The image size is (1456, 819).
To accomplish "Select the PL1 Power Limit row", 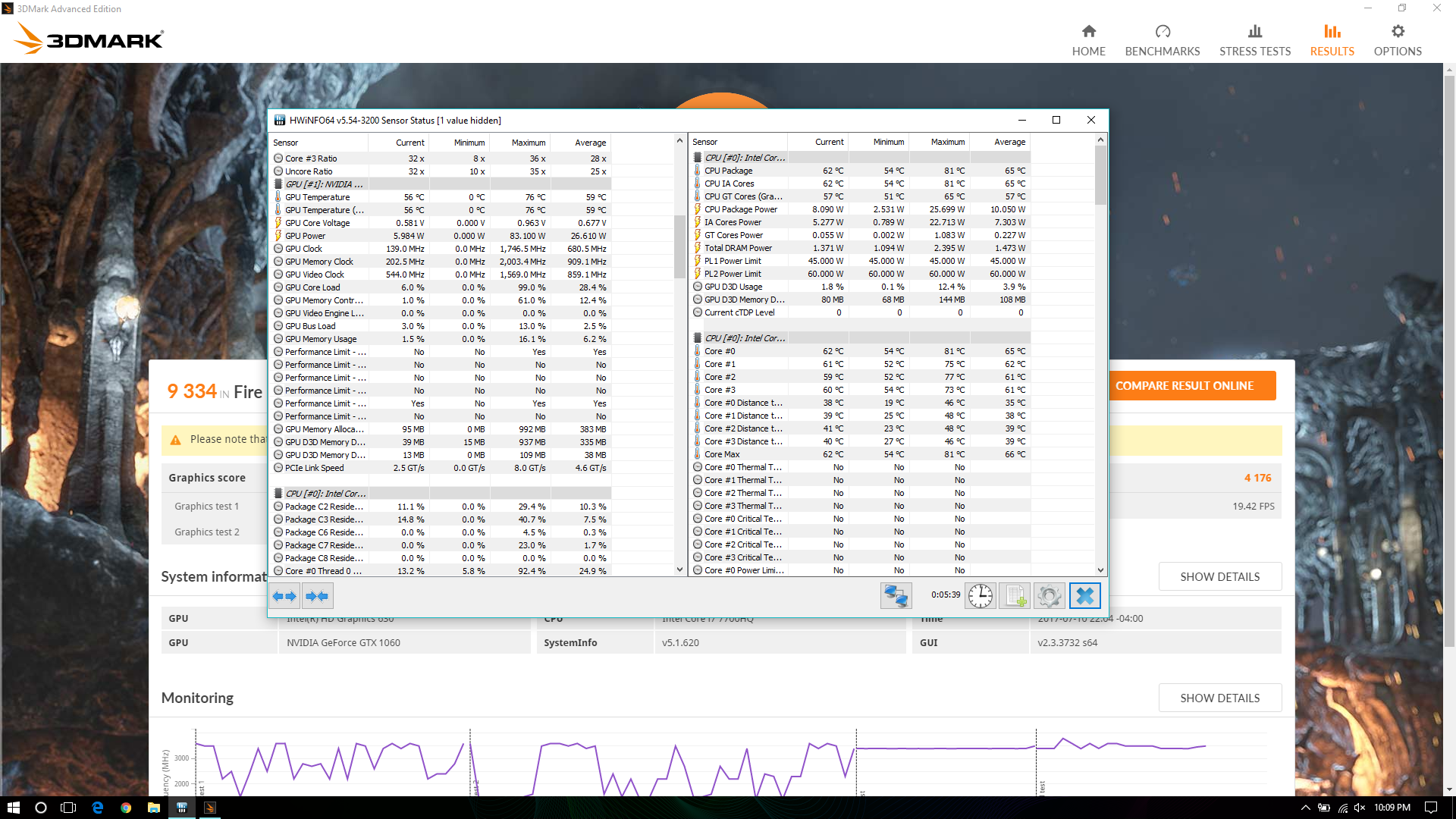I will [x=860, y=261].
